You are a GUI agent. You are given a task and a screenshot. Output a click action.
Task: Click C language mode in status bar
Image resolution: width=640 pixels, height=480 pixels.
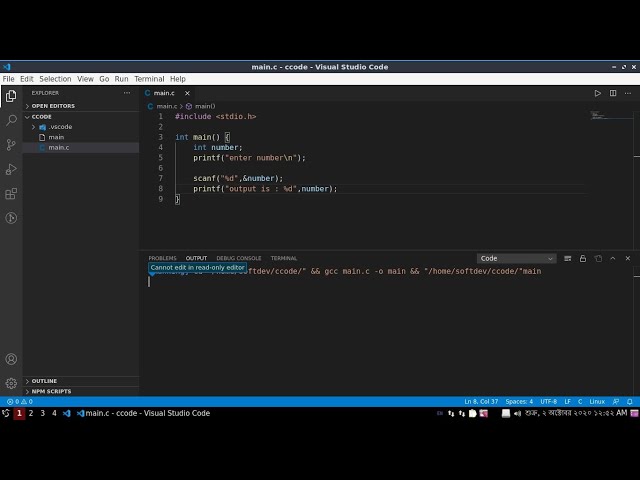coord(580,402)
